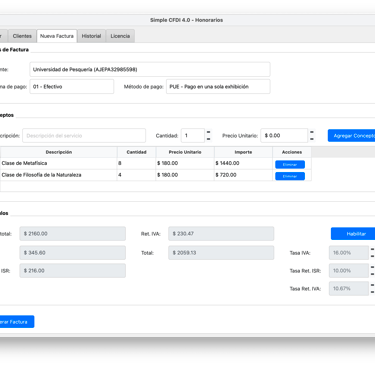Decrease Cantidad with the down arrow

click(x=208, y=139)
